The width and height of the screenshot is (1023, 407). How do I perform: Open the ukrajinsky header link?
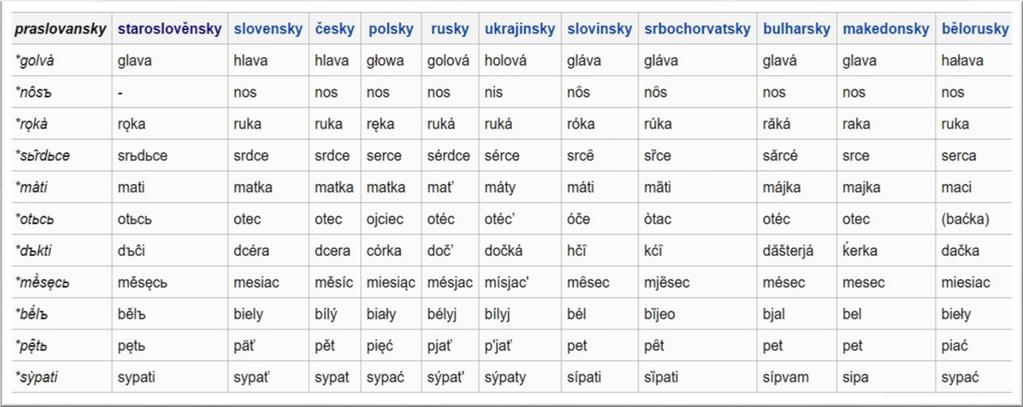coord(520,29)
